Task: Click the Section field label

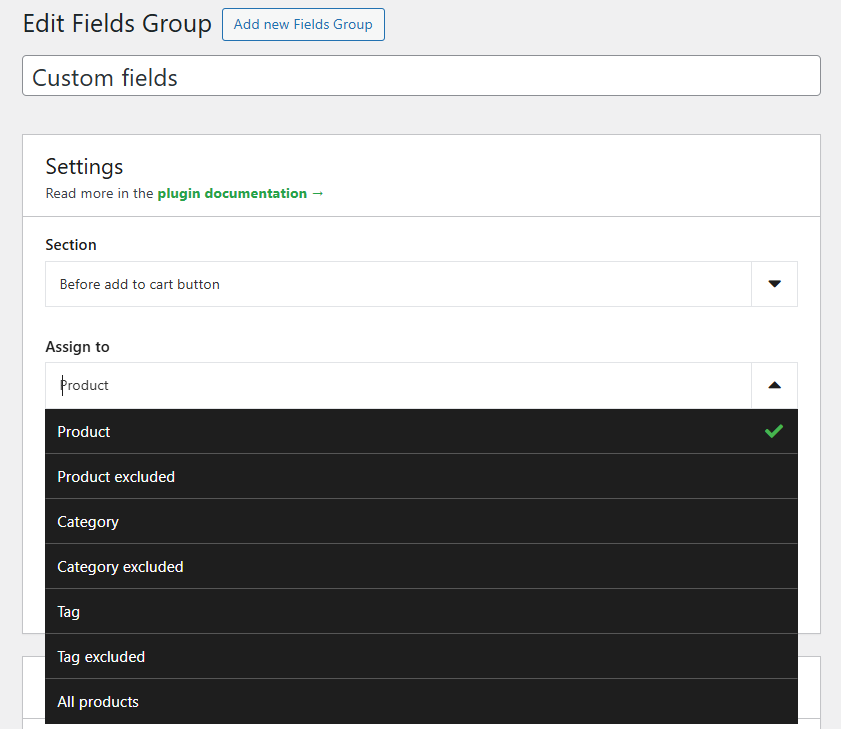Action: (x=71, y=245)
